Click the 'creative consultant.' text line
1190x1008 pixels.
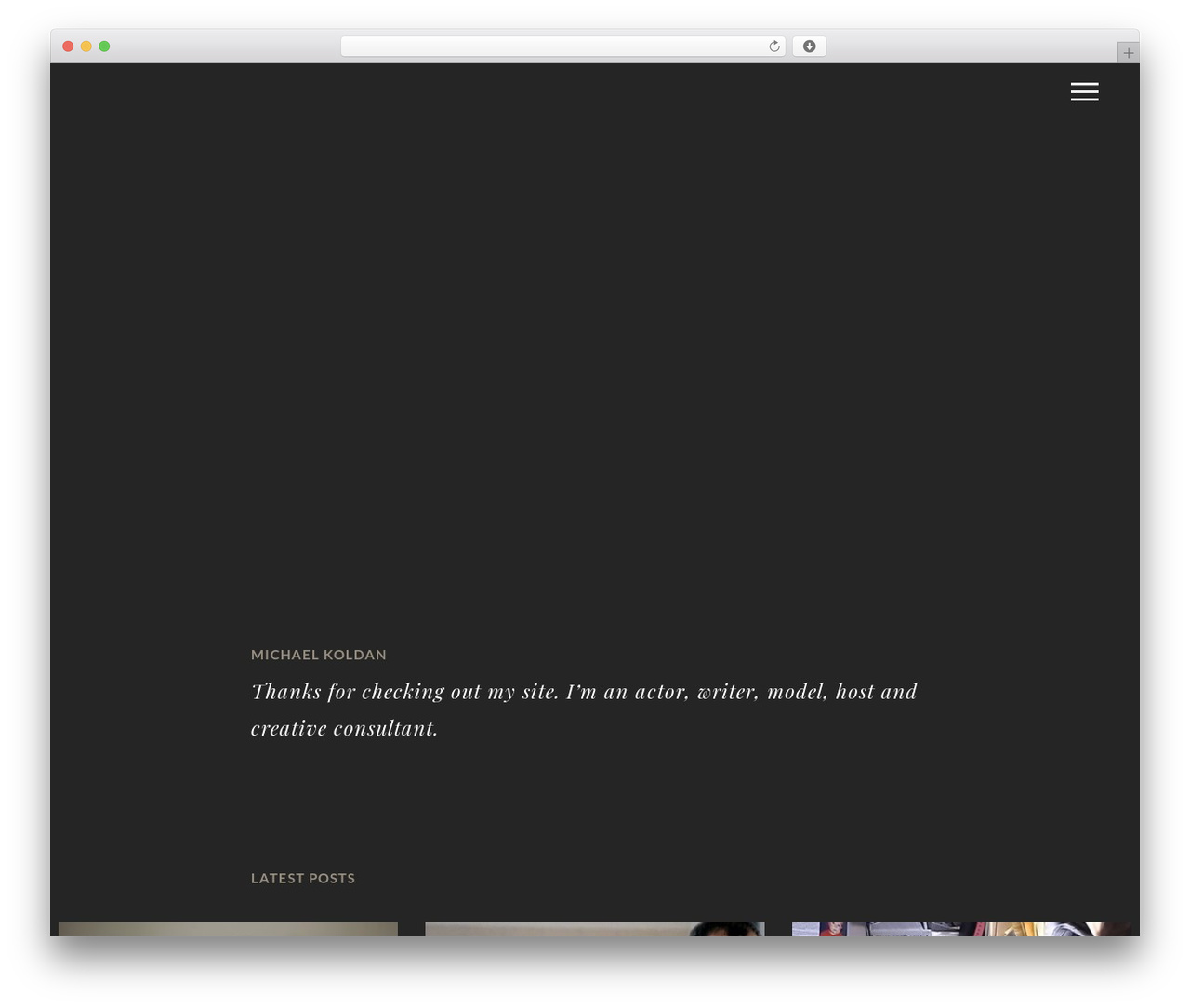click(x=344, y=728)
